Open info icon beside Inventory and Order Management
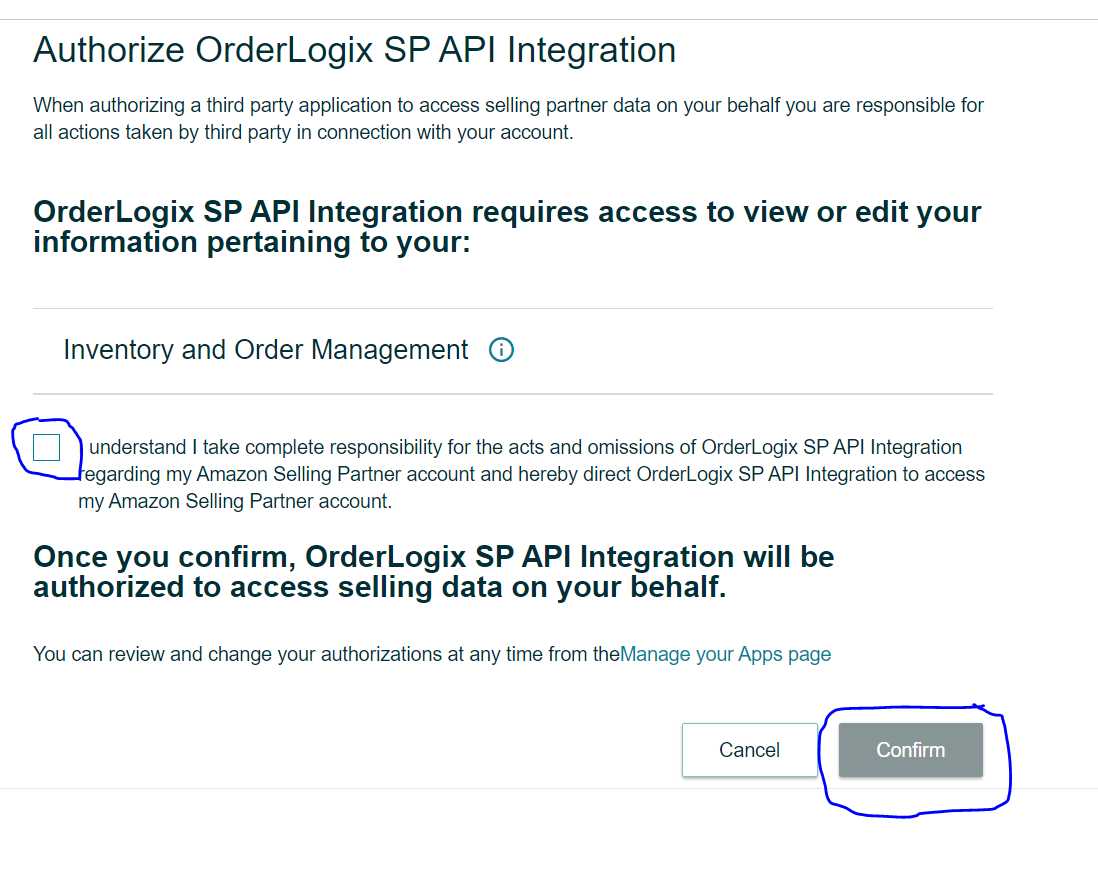This screenshot has width=1098, height=873. [501, 349]
